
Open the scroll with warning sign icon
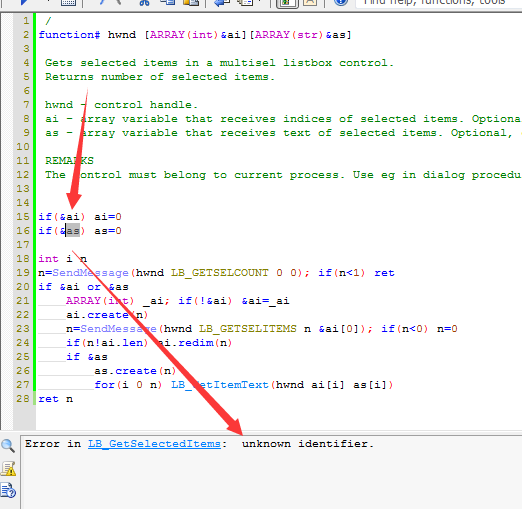(x=8, y=468)
